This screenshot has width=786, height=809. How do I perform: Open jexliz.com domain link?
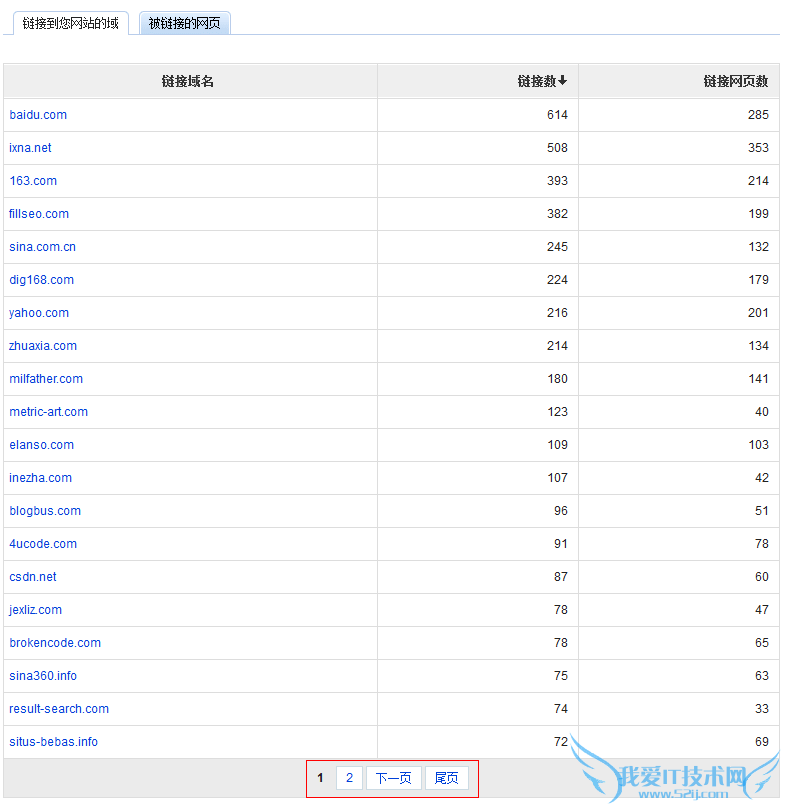click(x=36, y=610)
